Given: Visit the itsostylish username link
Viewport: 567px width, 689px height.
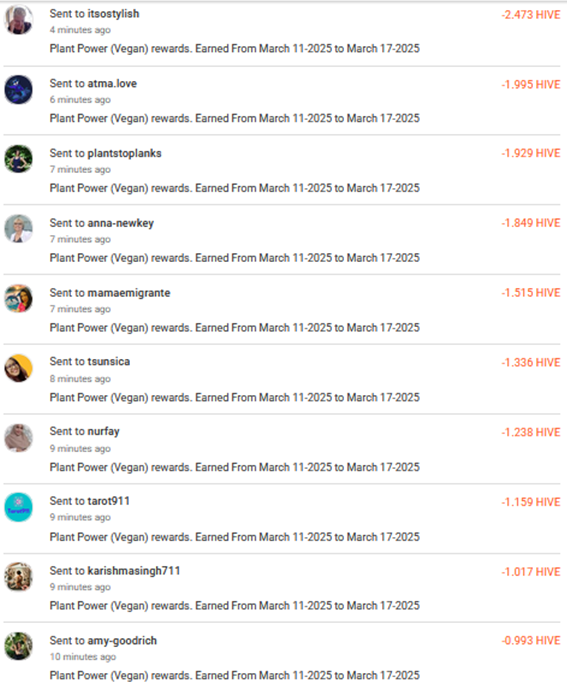Looking at the screenshot, I should coord(113,14).
